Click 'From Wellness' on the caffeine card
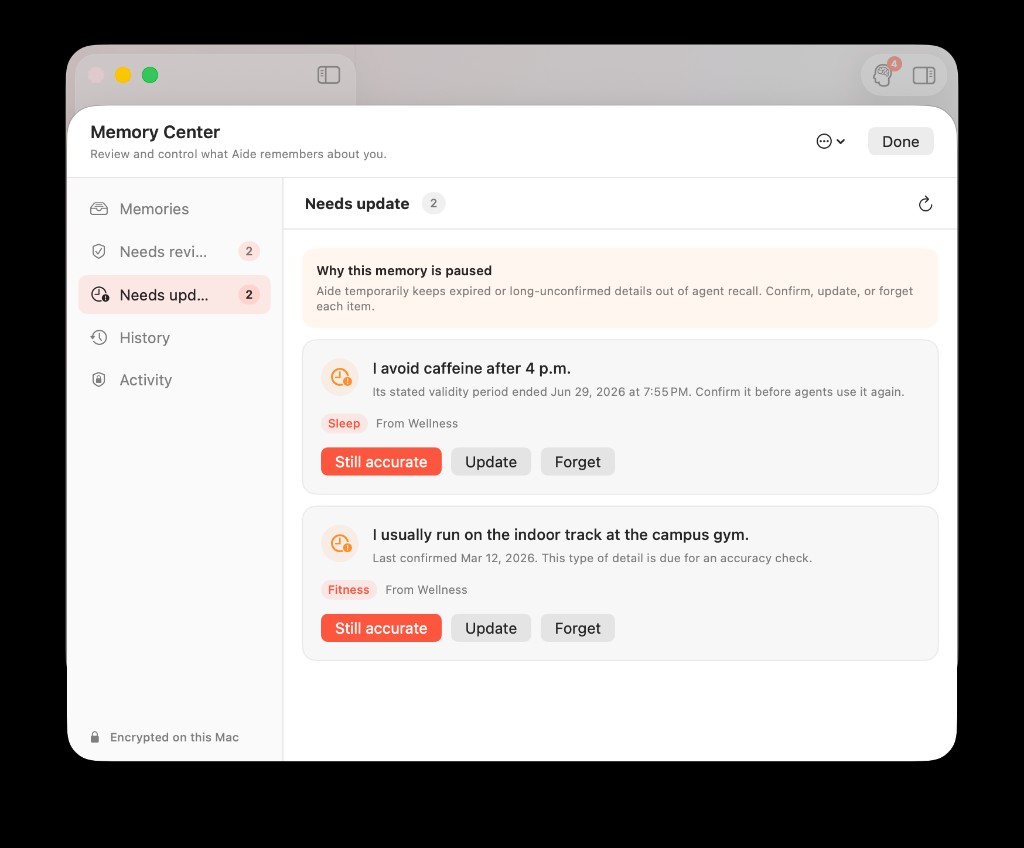1024x848 pixels. tap(417, 423)
